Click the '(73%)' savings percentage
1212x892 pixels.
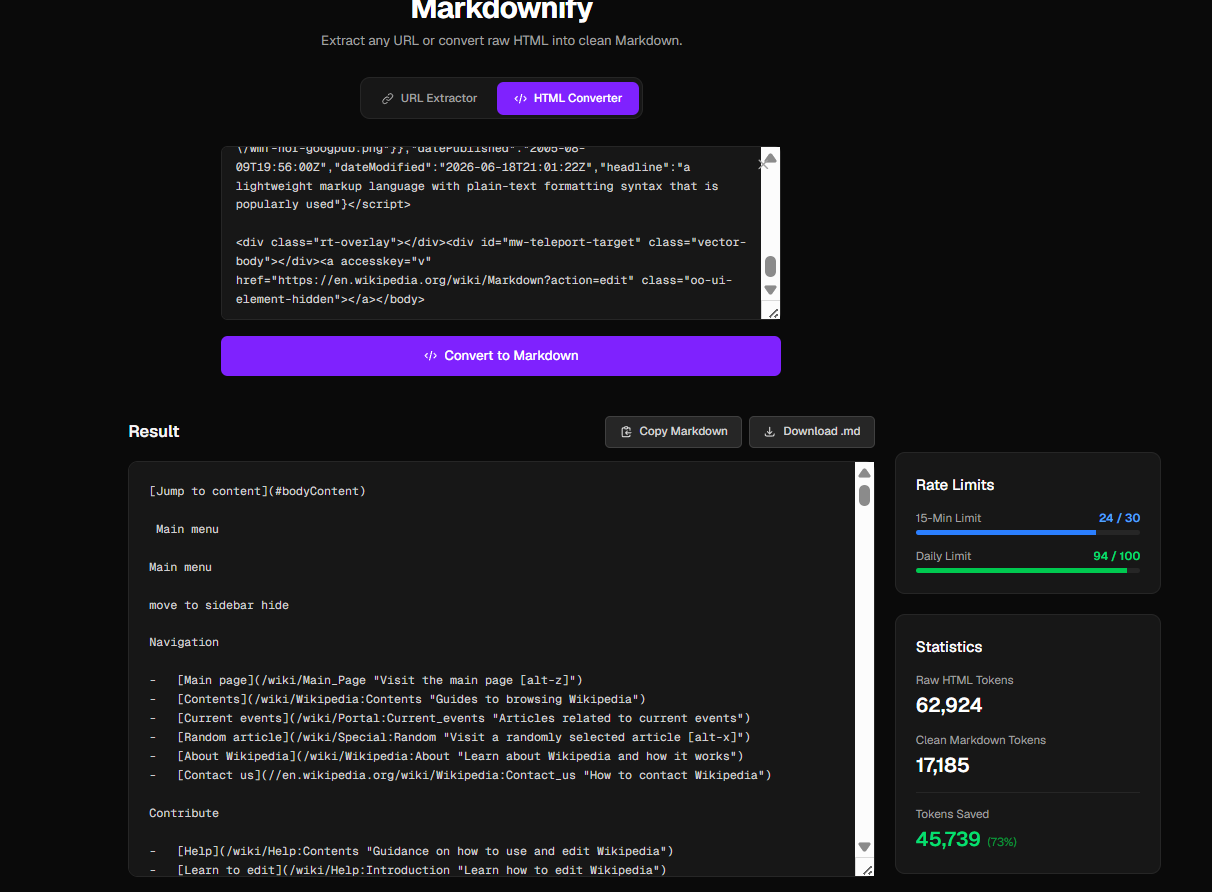(x=1002, y=842)
